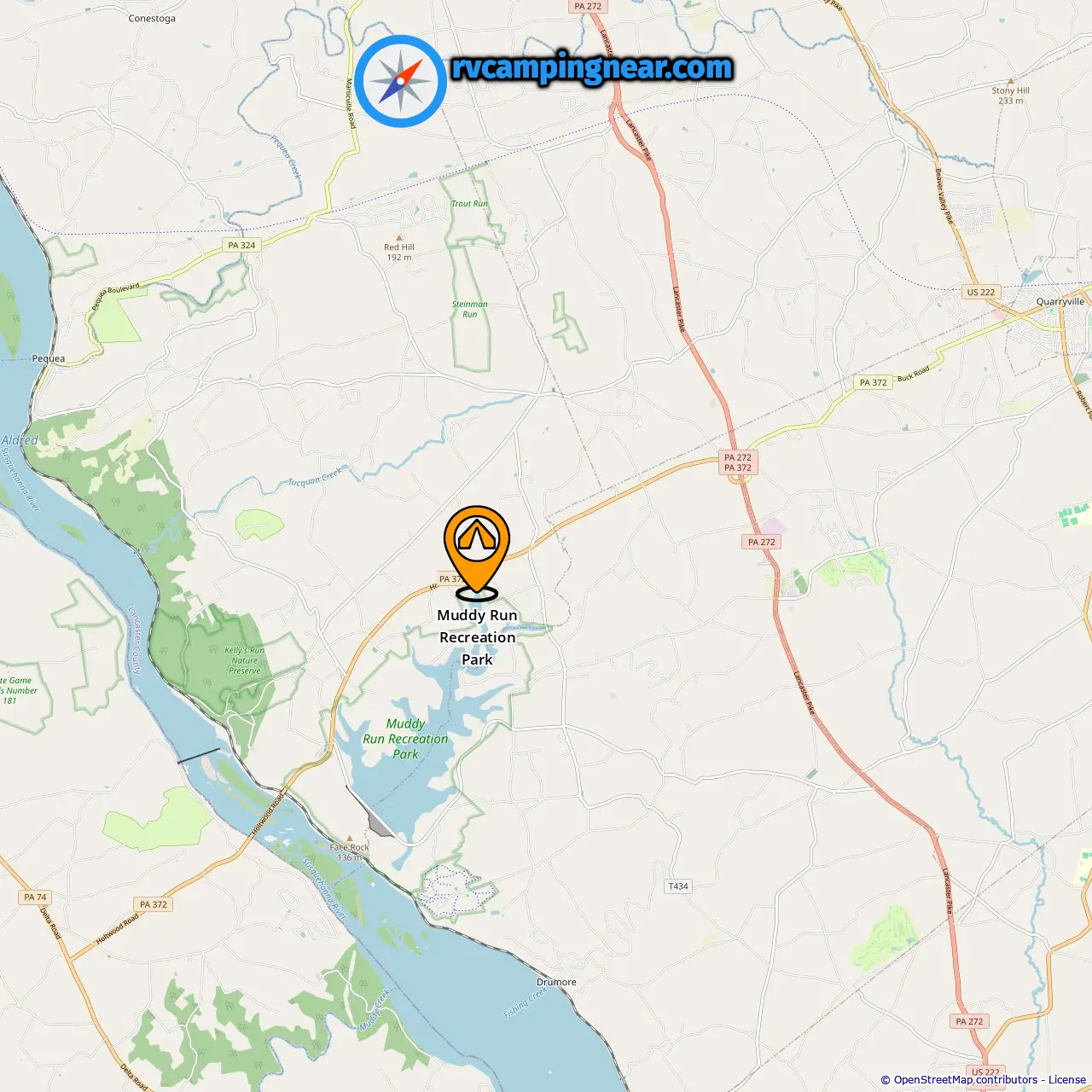This screenshot has width=1092, height=1092.
Task: Select the Quarryville town label
Action: [x=1060, y=301]
